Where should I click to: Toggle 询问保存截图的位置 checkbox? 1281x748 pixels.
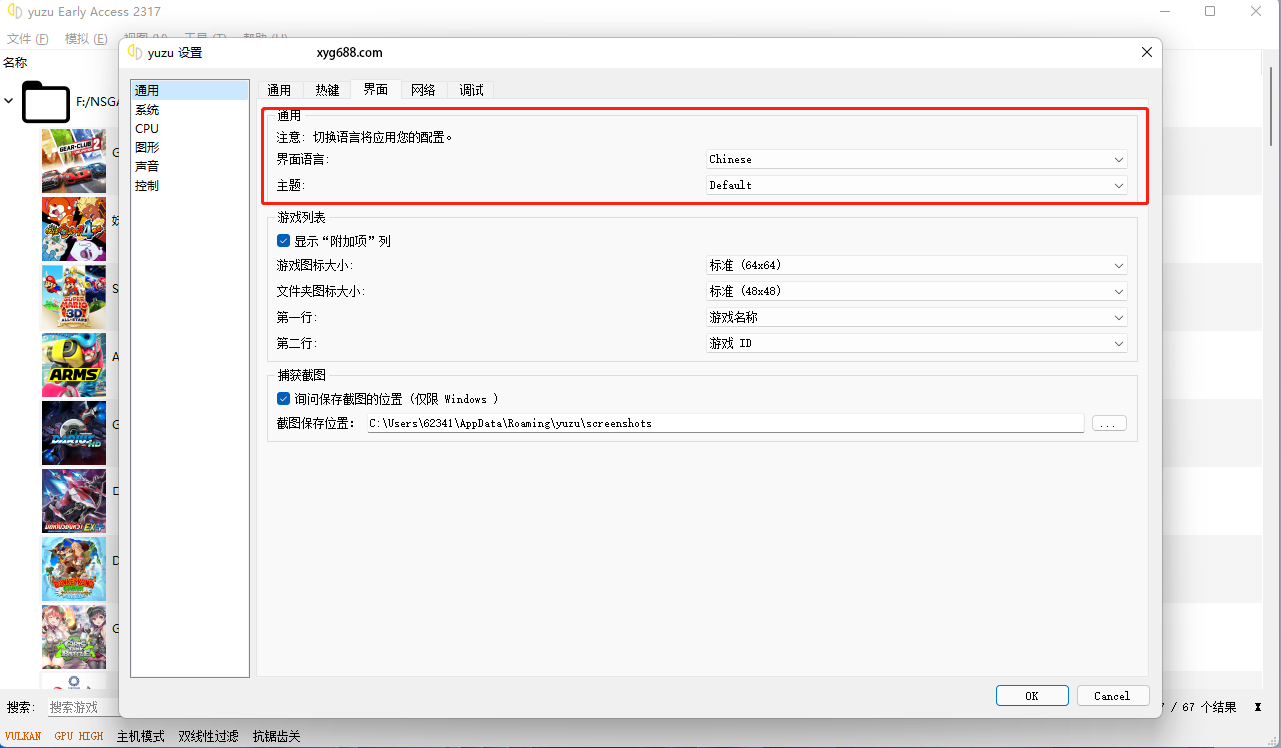click(283, 399)
